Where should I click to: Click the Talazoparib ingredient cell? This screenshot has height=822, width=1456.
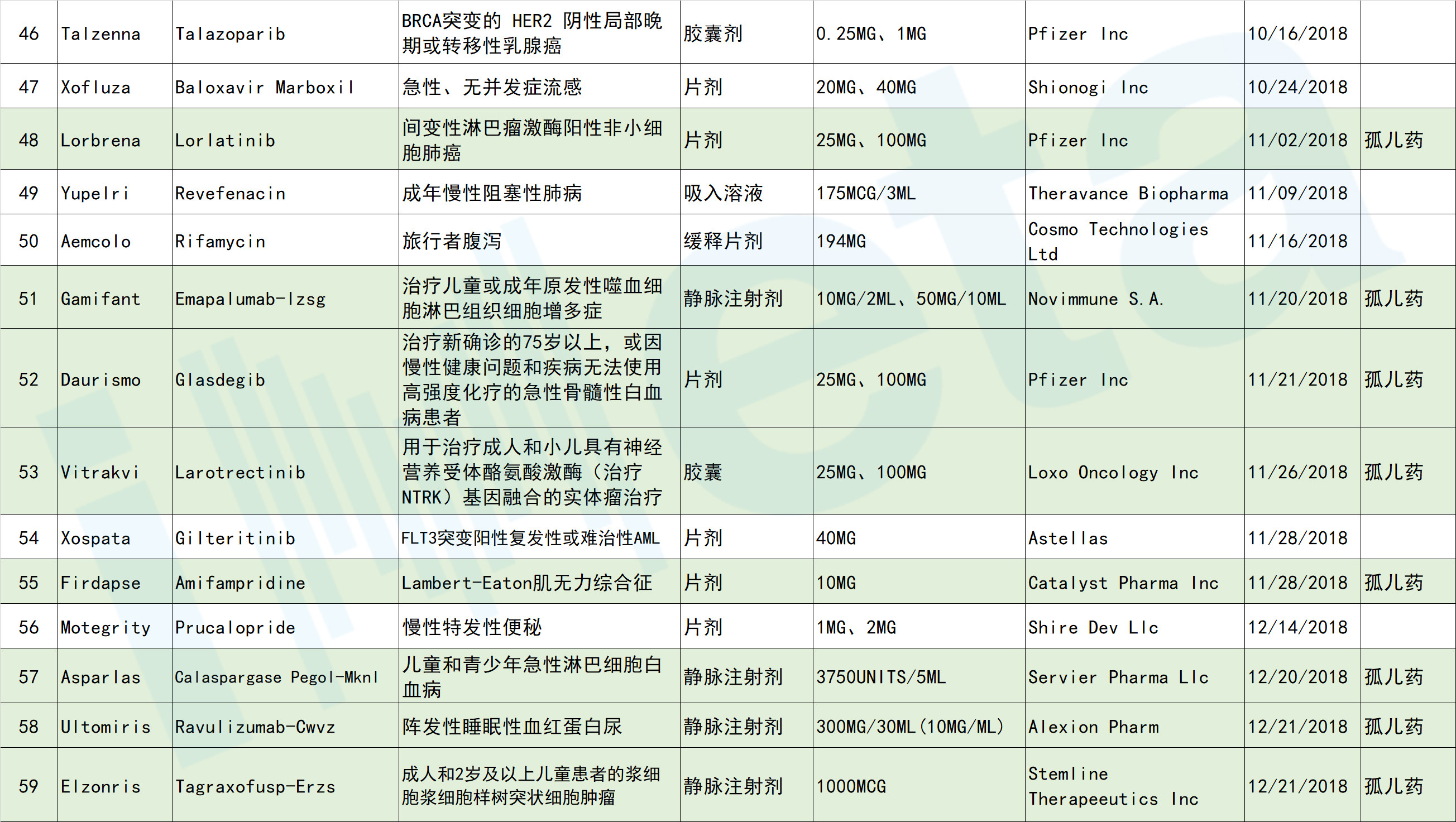285,32
